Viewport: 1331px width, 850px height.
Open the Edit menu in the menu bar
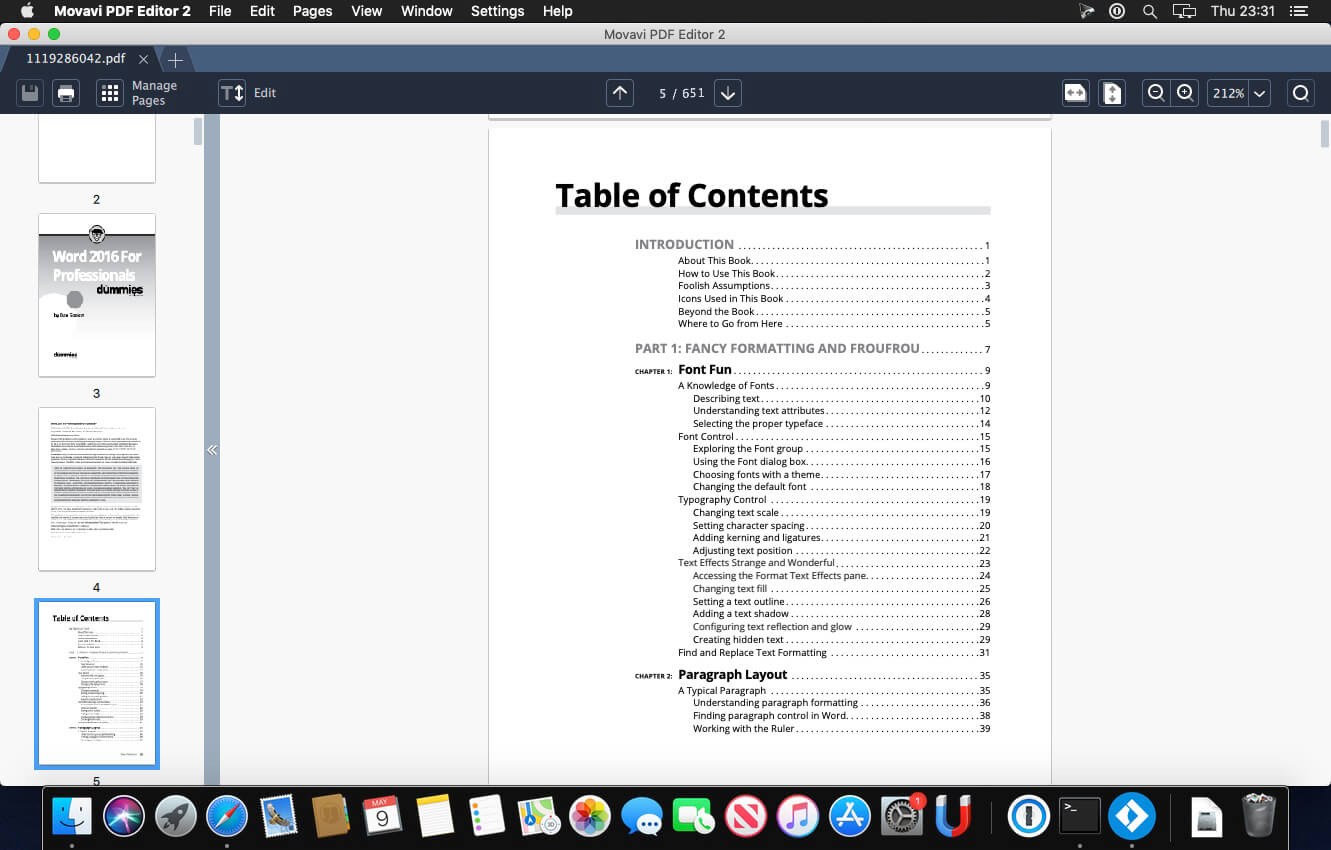coord(262,11)
